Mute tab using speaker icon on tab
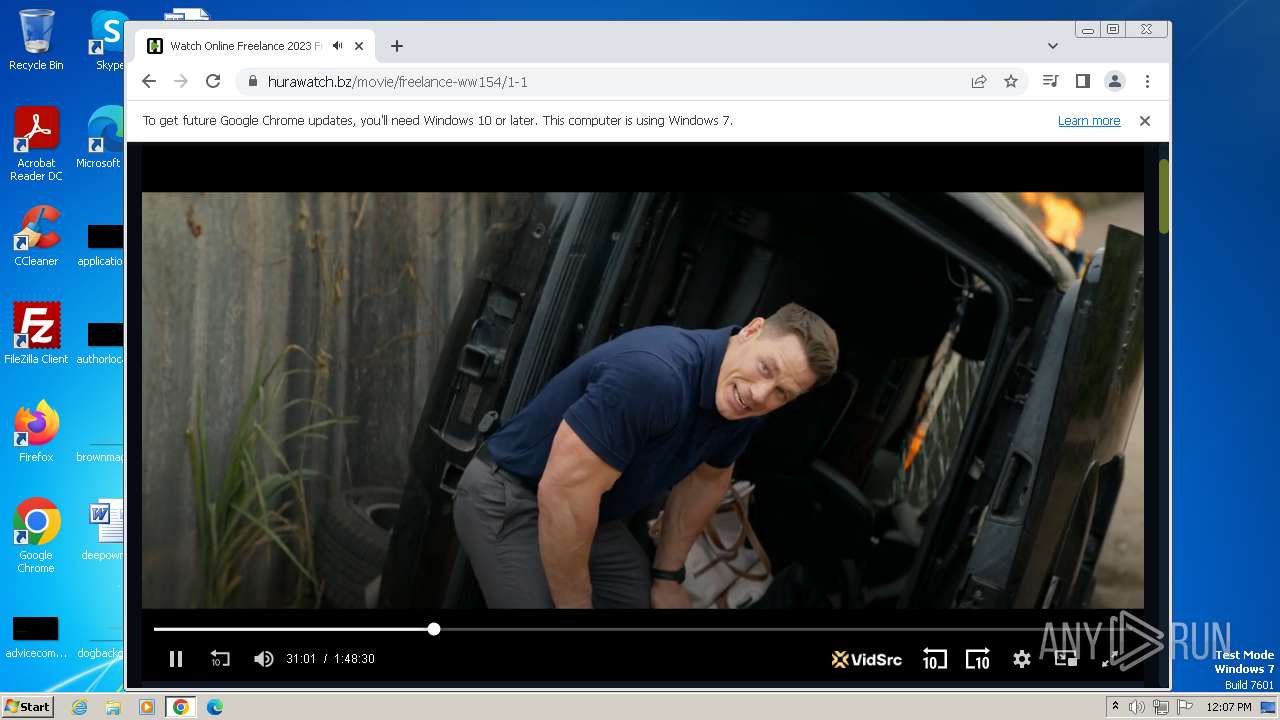The height and width of the screenshot is (720, 1280). [338, 46]
